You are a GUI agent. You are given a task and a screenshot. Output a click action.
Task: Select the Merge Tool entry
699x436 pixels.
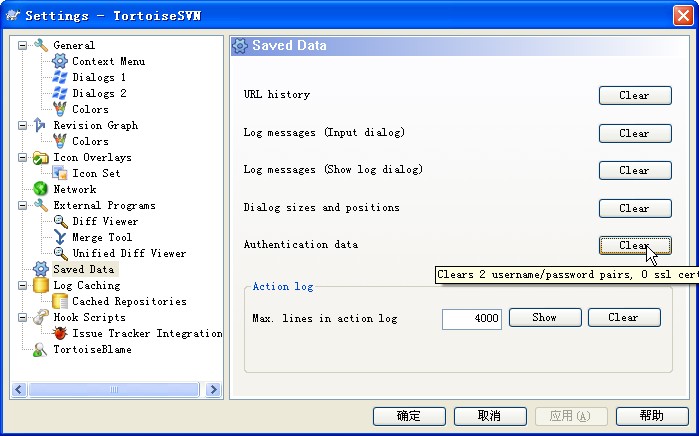coord(102,238)
